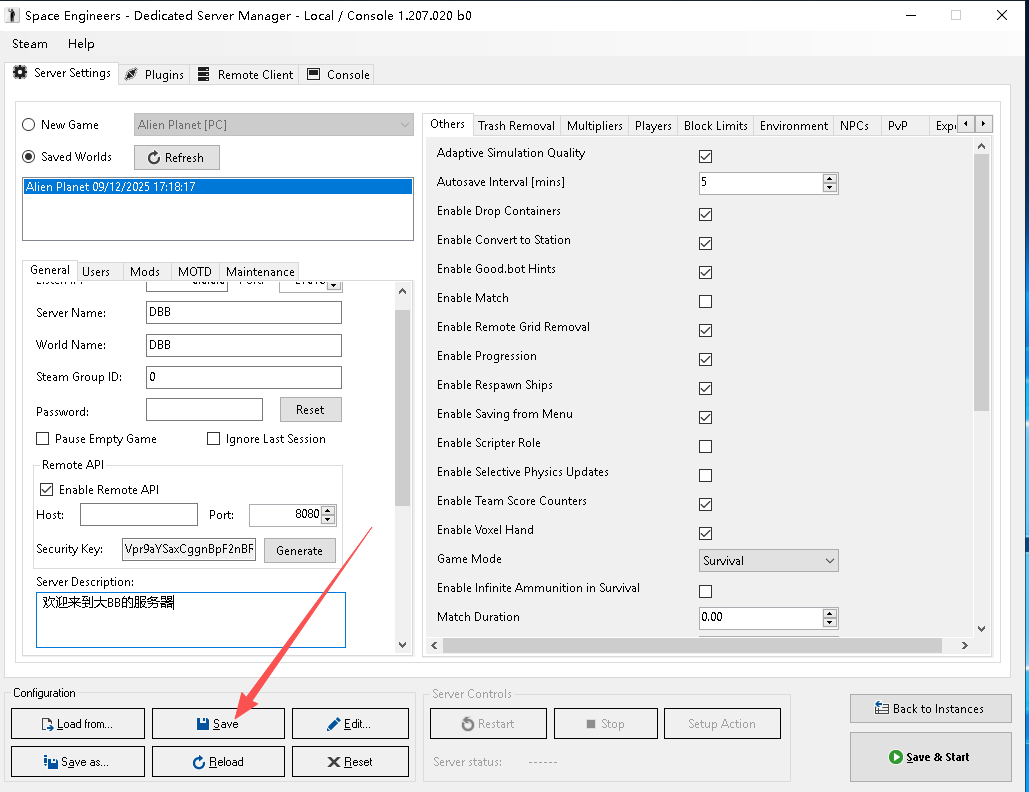Open the Game Mode Survival dropdown

(x=768, y=561)
